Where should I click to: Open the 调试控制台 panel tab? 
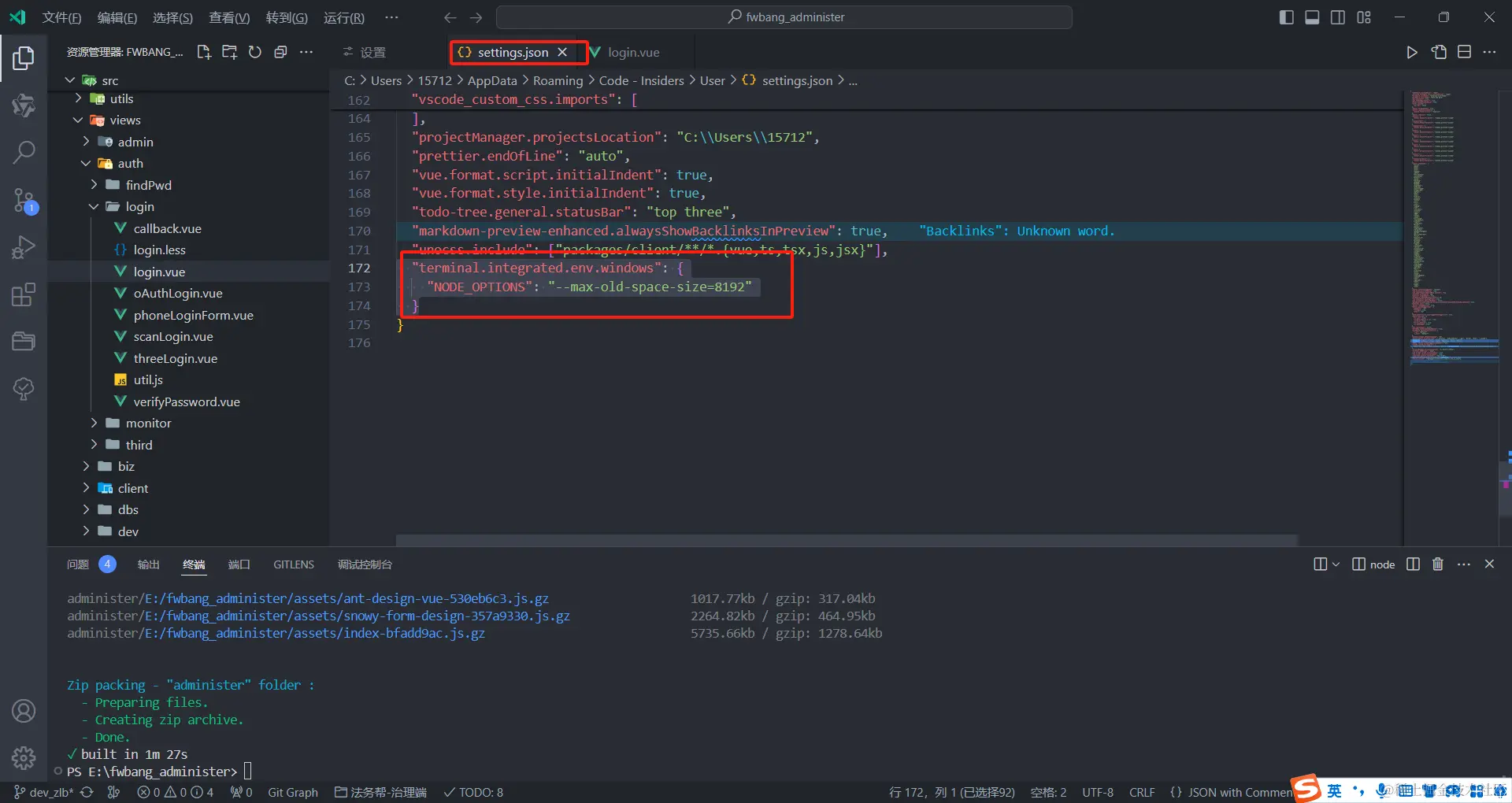pyautogui.click(x=365, y=564)
